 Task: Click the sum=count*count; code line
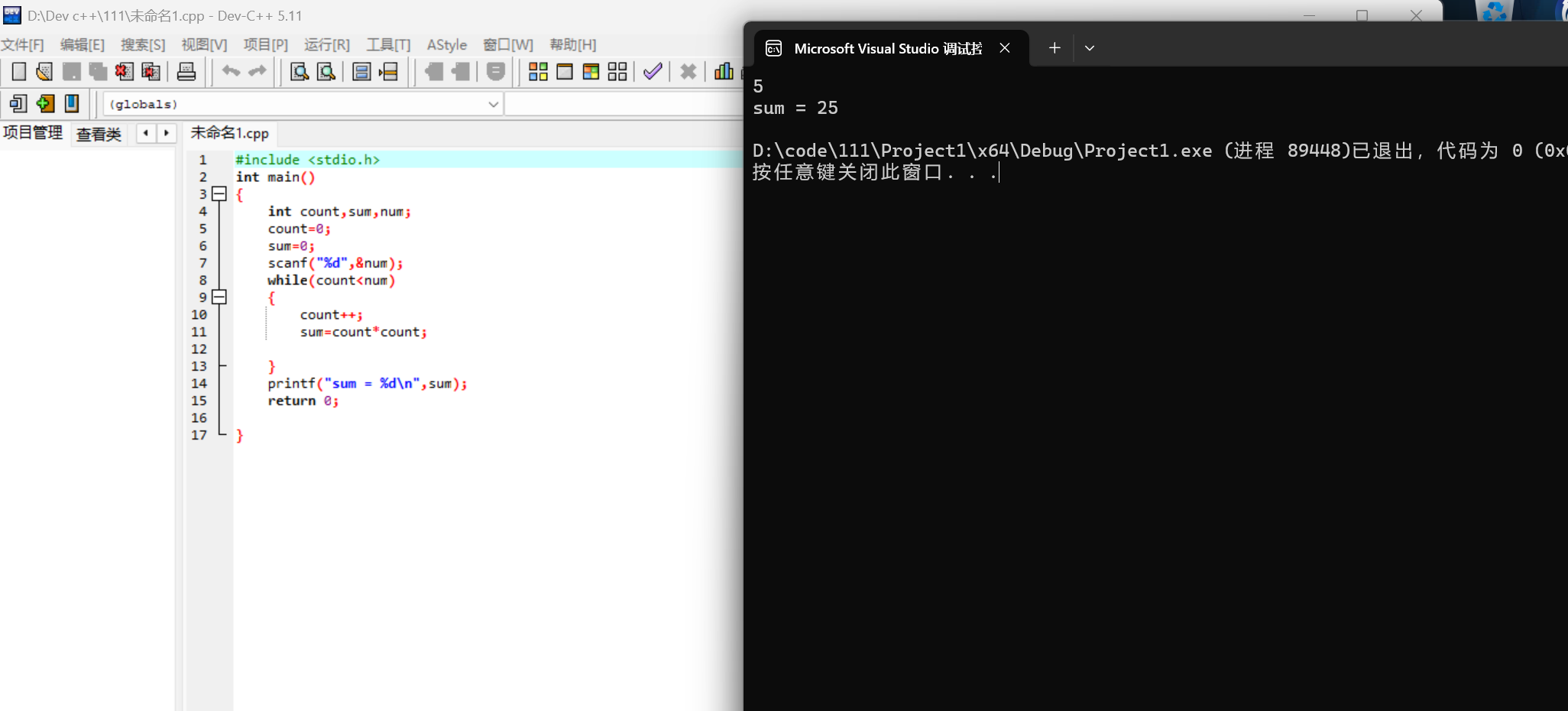[x=363, y=332]
